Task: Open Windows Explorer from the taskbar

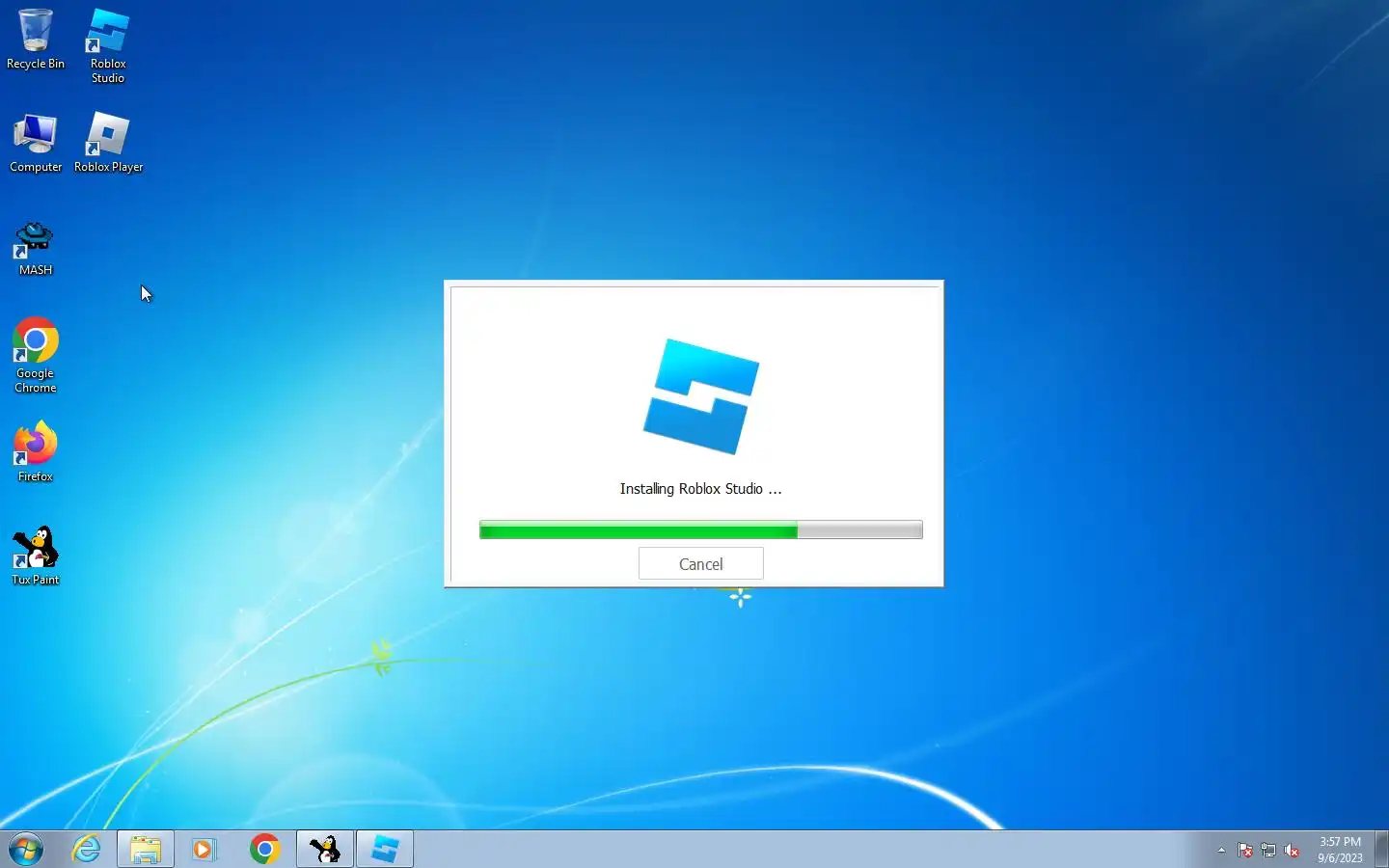Action: click(x=146, y=850)
